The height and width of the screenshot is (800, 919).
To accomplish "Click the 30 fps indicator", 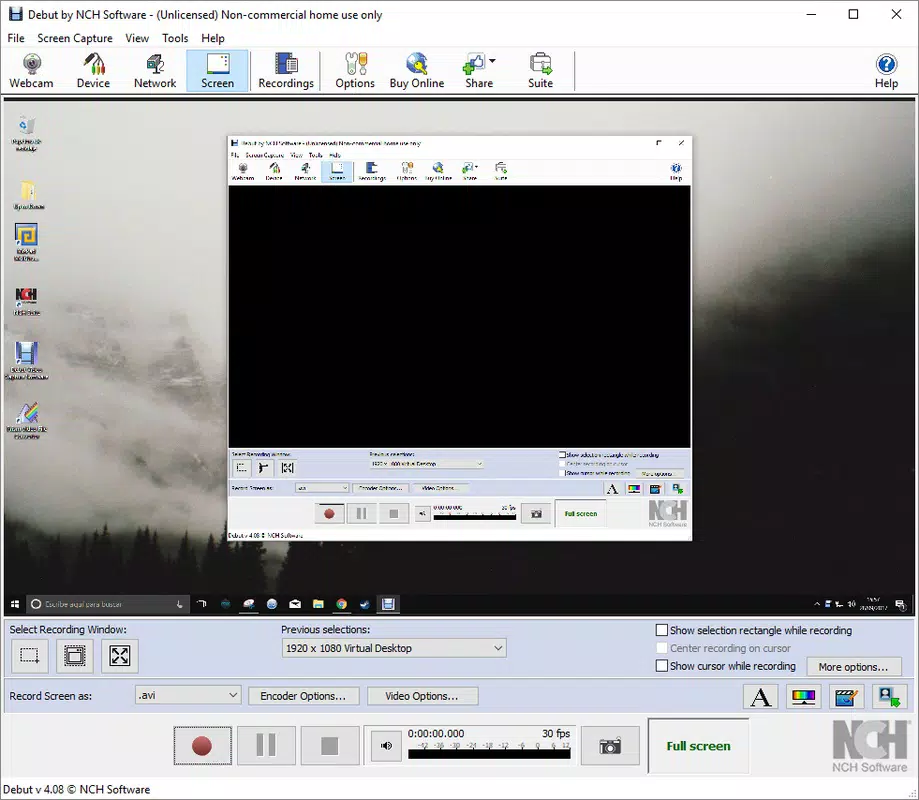I will [556, 734].
